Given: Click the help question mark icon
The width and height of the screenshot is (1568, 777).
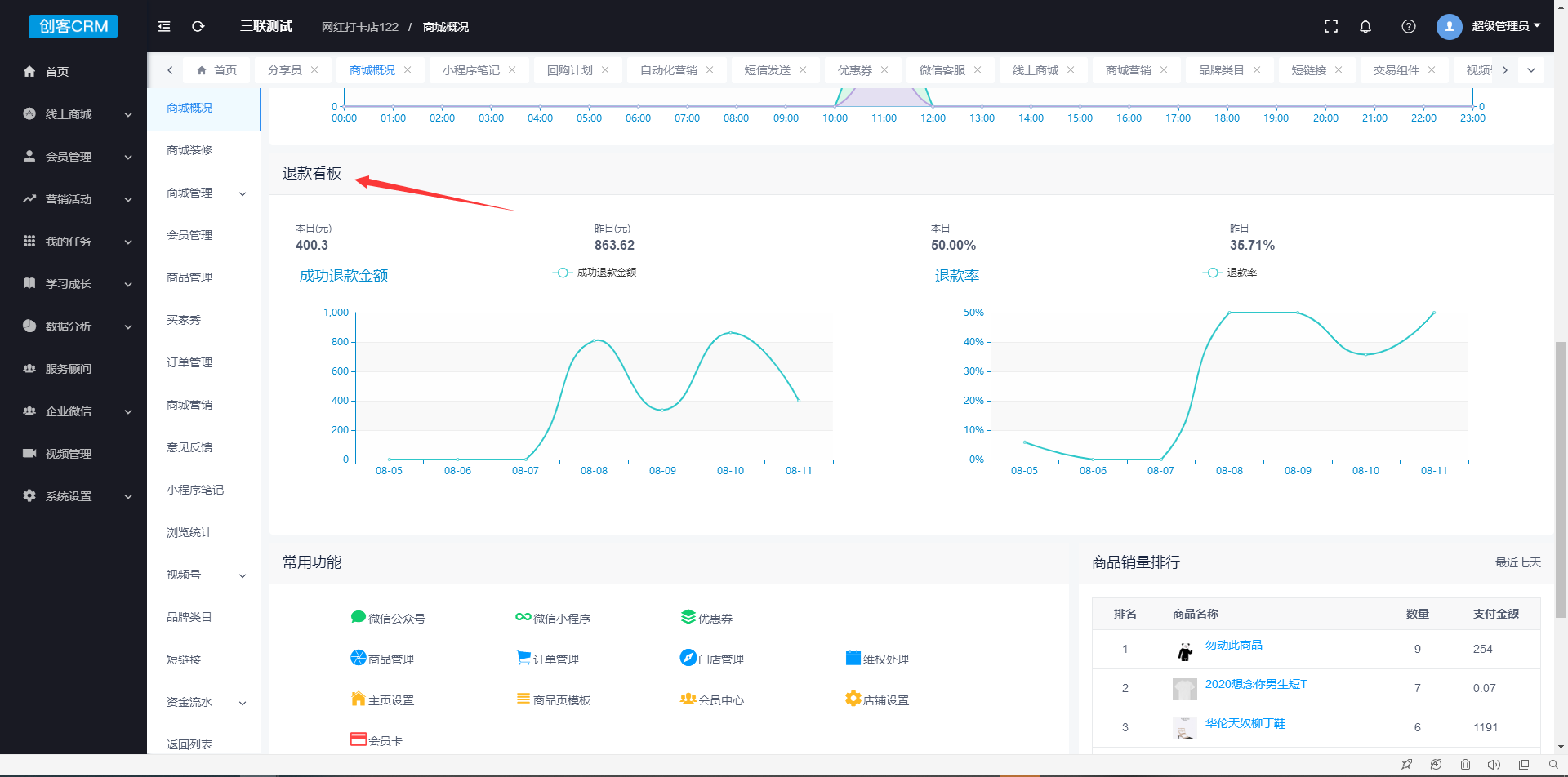Looking at the screenshot, I should pos(1408,26).
